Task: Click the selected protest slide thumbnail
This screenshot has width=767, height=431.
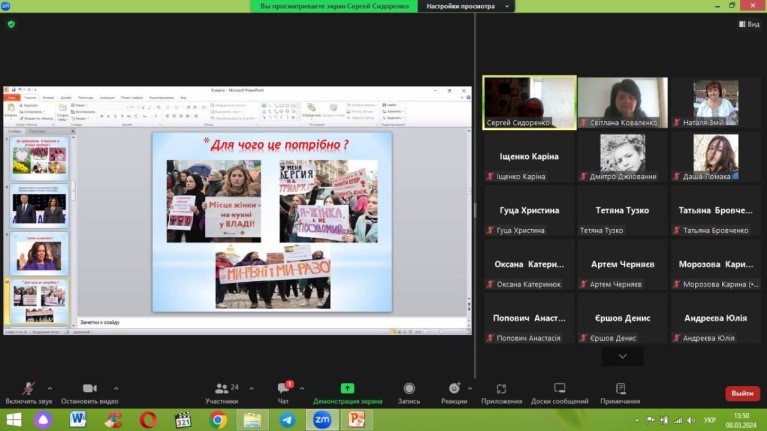Action: [x=39, y=301]
